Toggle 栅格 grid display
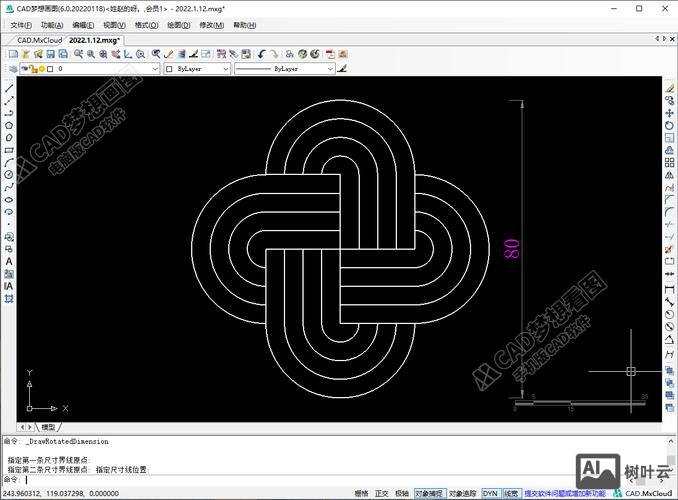Screen dimensions: 678x500 (x=361, y=493)
